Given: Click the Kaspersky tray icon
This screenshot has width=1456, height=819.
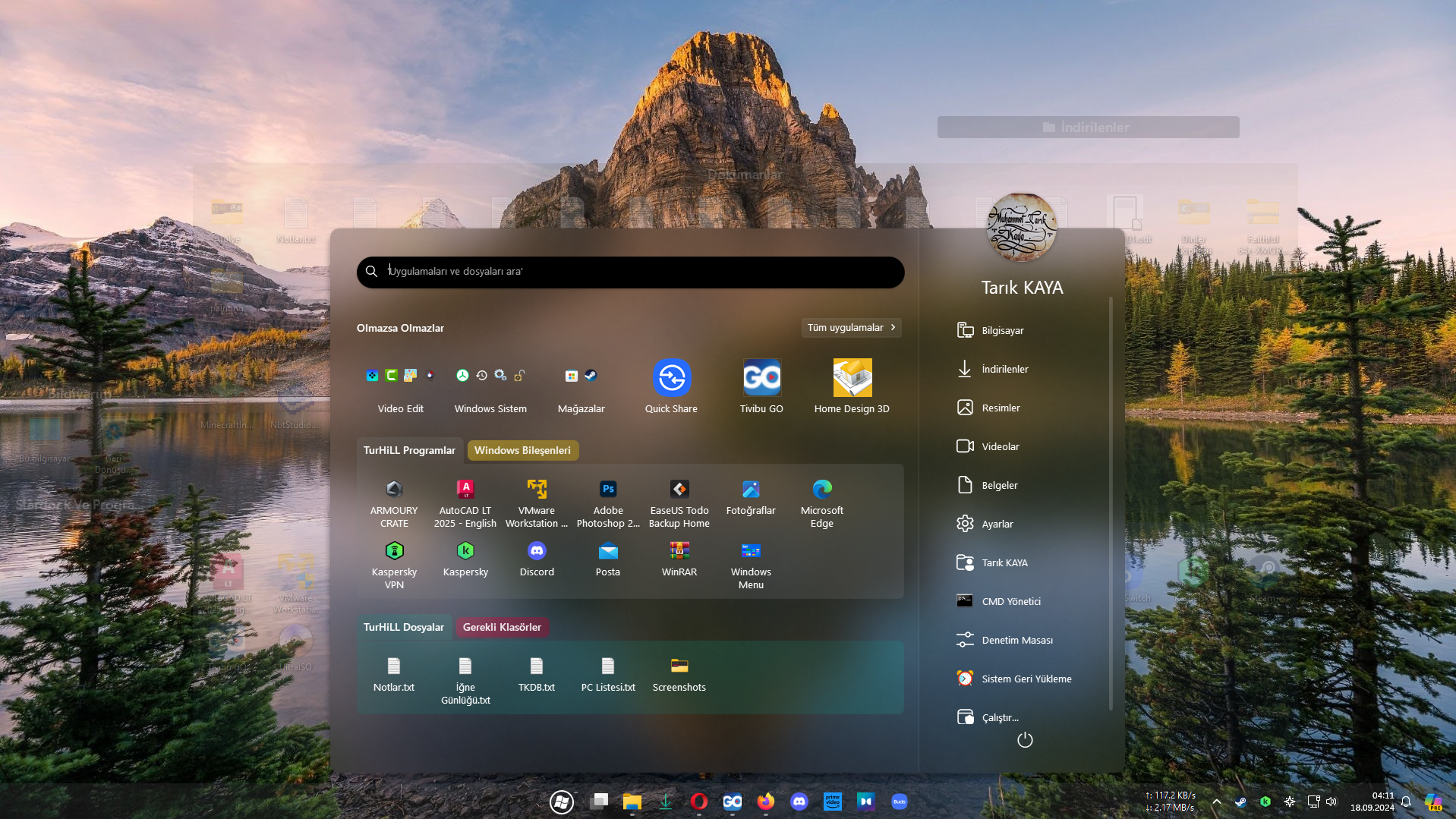Looking at the screenshot, I should tap(1265, 802).
